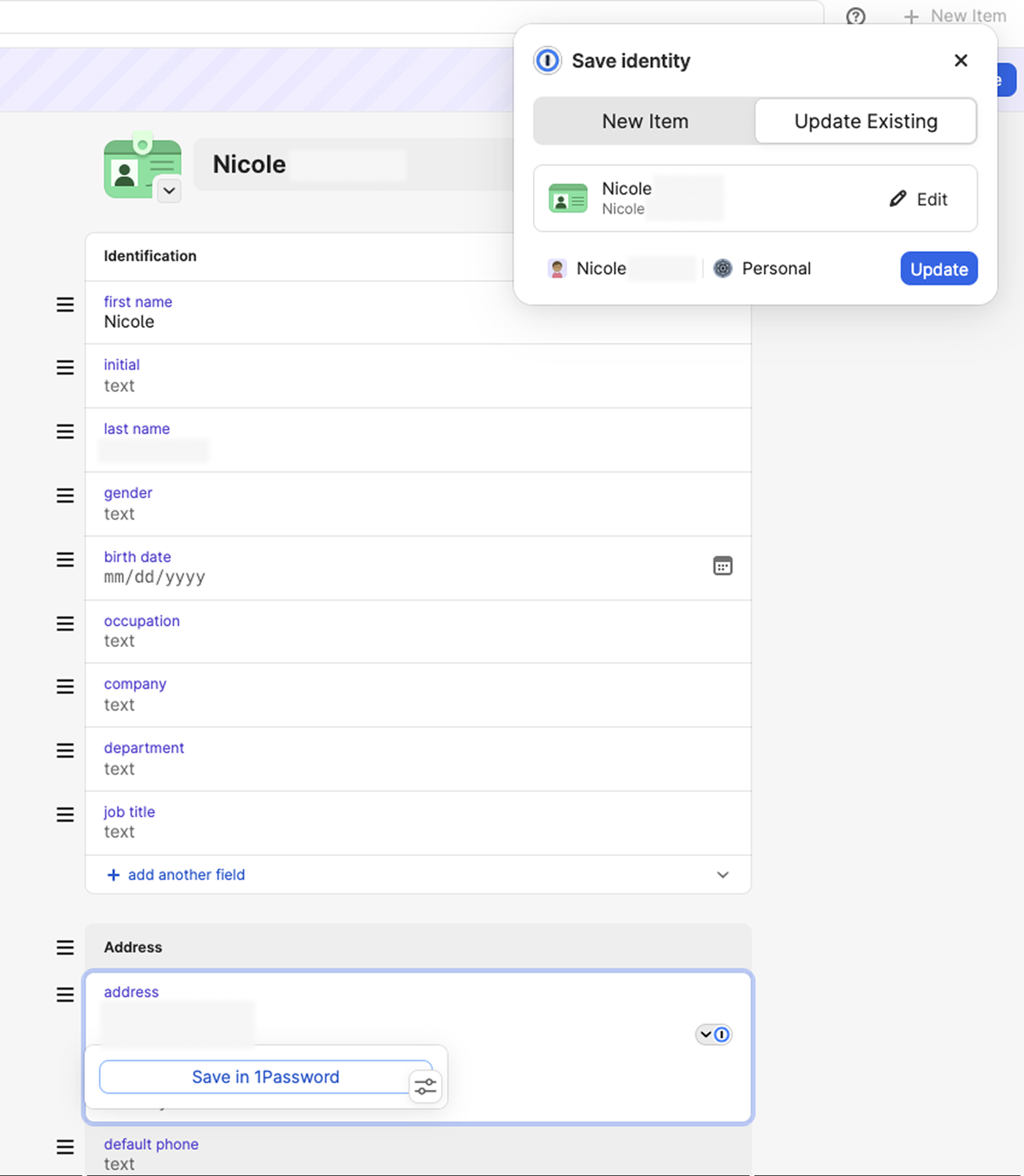The width and height of the screenshot is (1024, 1176).
Task: Click the Personal vault gear icon
Action: point(722,268)
